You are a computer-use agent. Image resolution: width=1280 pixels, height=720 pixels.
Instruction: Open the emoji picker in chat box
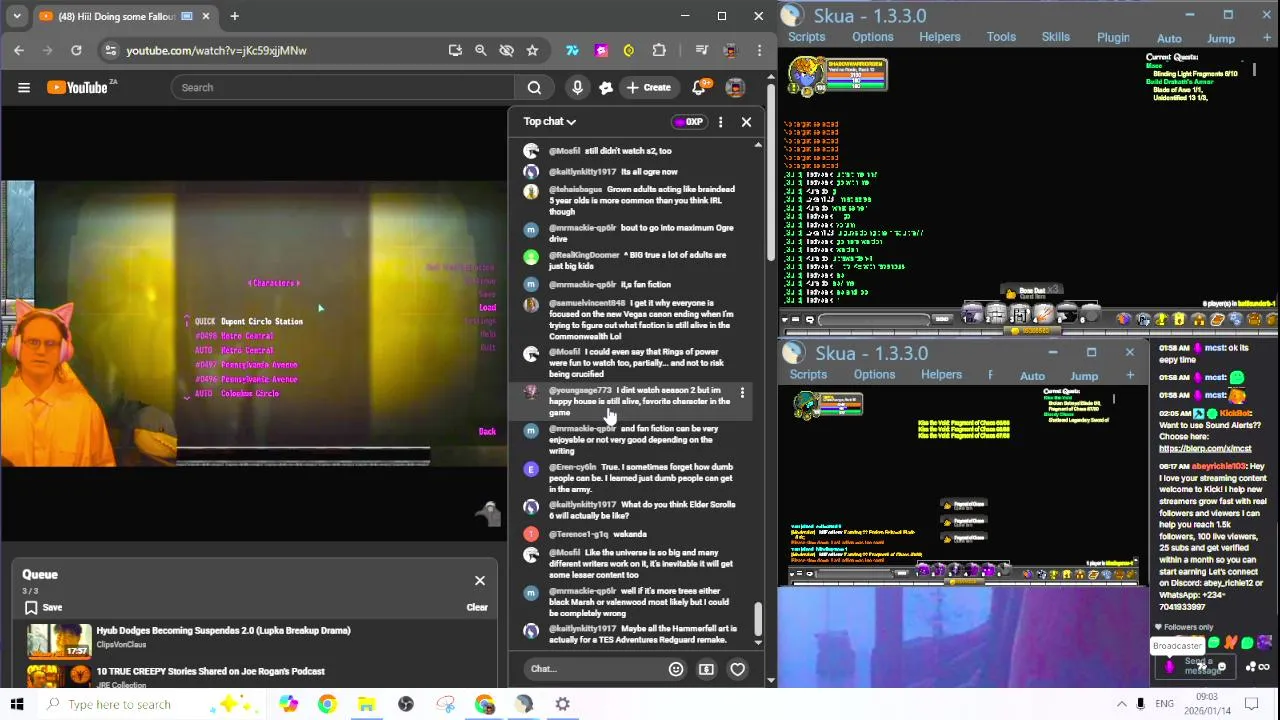tap(676, 669)
